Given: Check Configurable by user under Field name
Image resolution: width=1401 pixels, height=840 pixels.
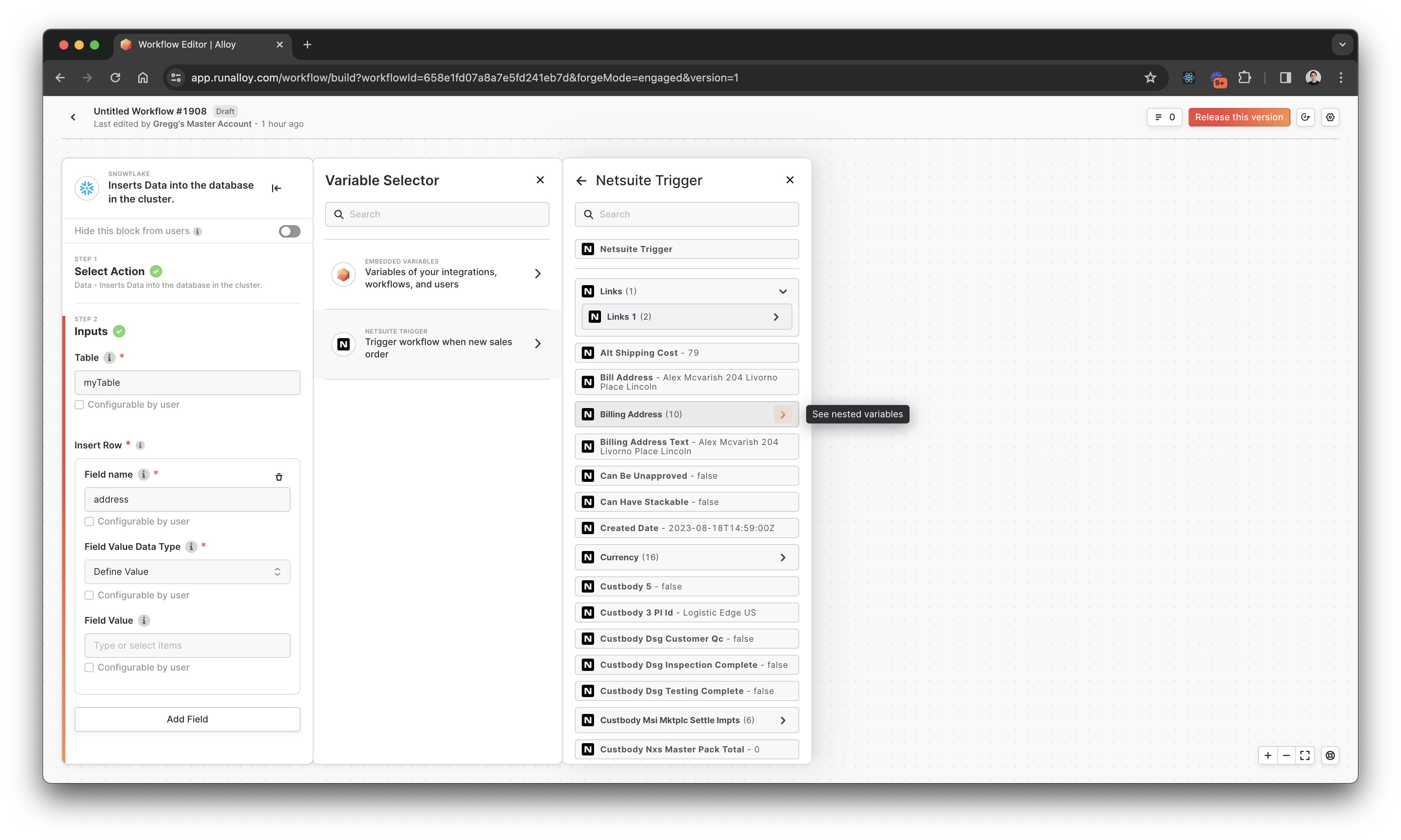Looking at the screenshot, I should 89,521.
